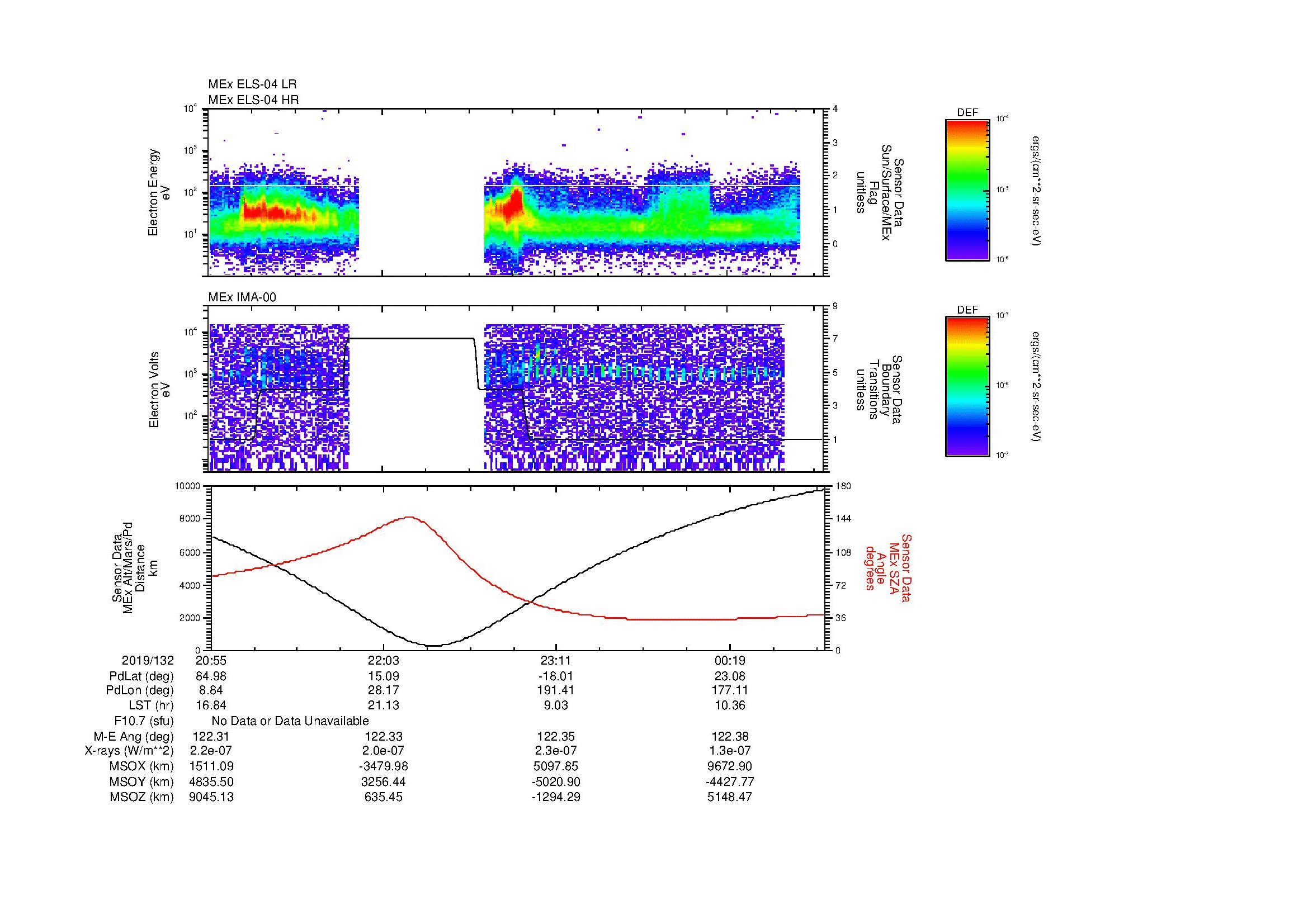Image resolution: width=1308 pixels, height=924 pixels.
Task: Click LST value 10.36
Action: coord(730,705)
